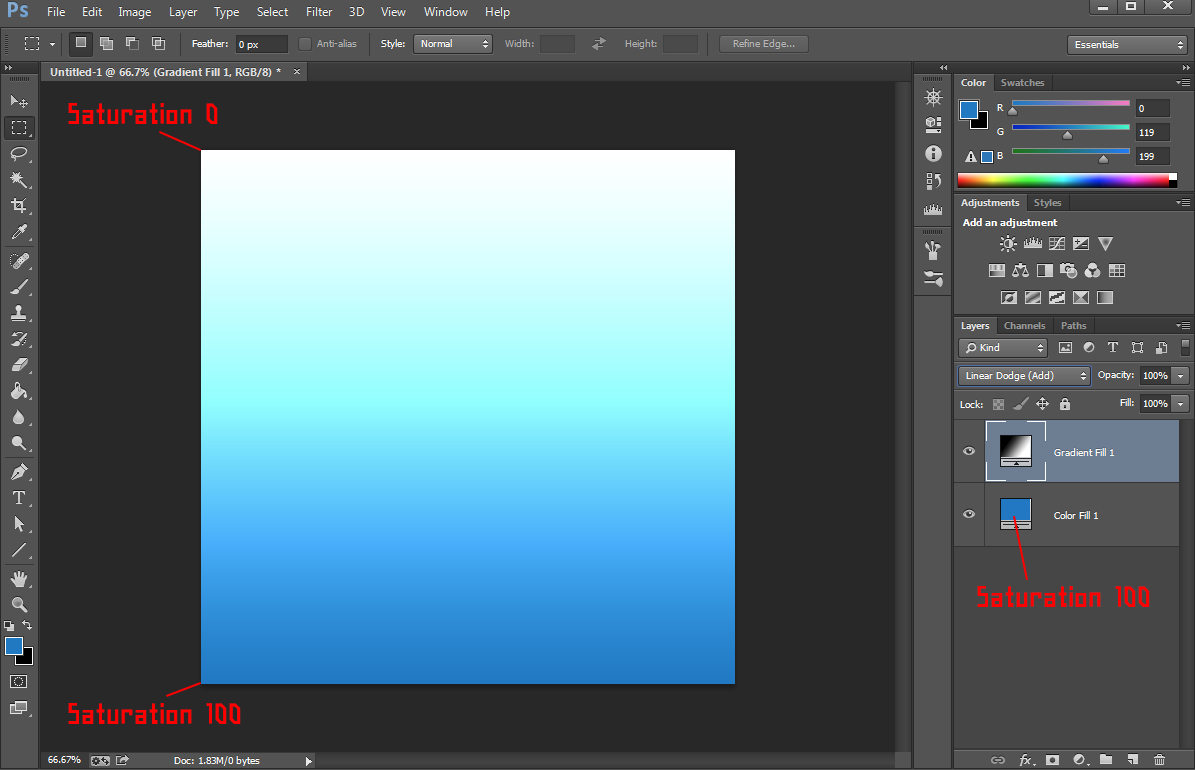Open the Essentials workspace dropdown

(x=1126, y=45)
